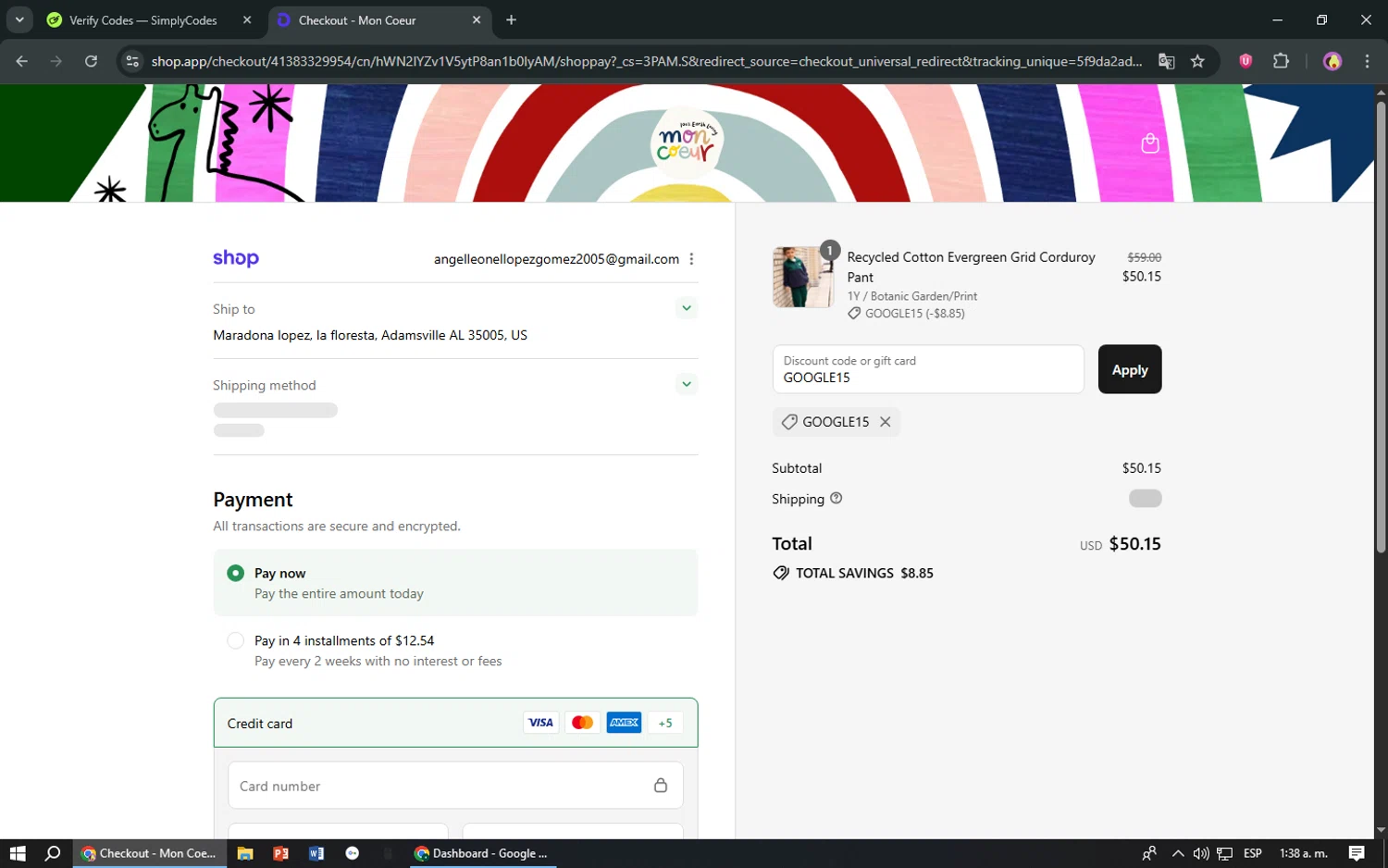The height and width of the screenshot is (868, 1388).
Task: Apply the discount code
Action: point(1130,369)
